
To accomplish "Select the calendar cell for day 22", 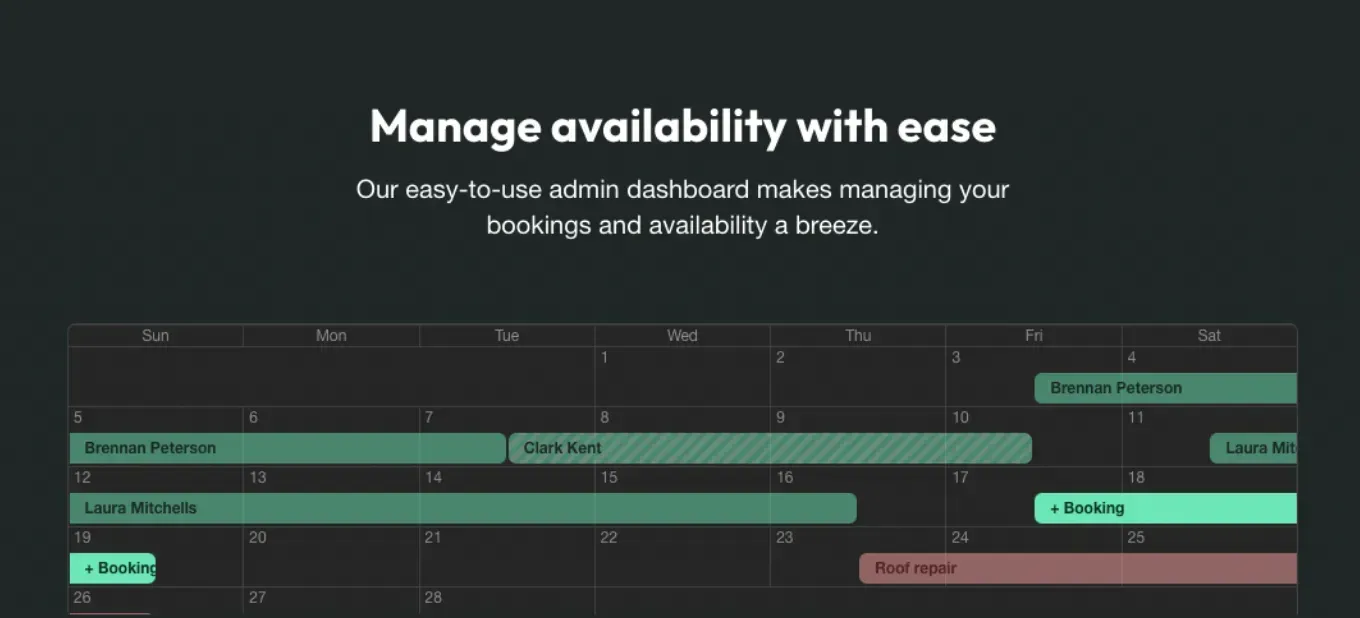I will coord(682,557).
